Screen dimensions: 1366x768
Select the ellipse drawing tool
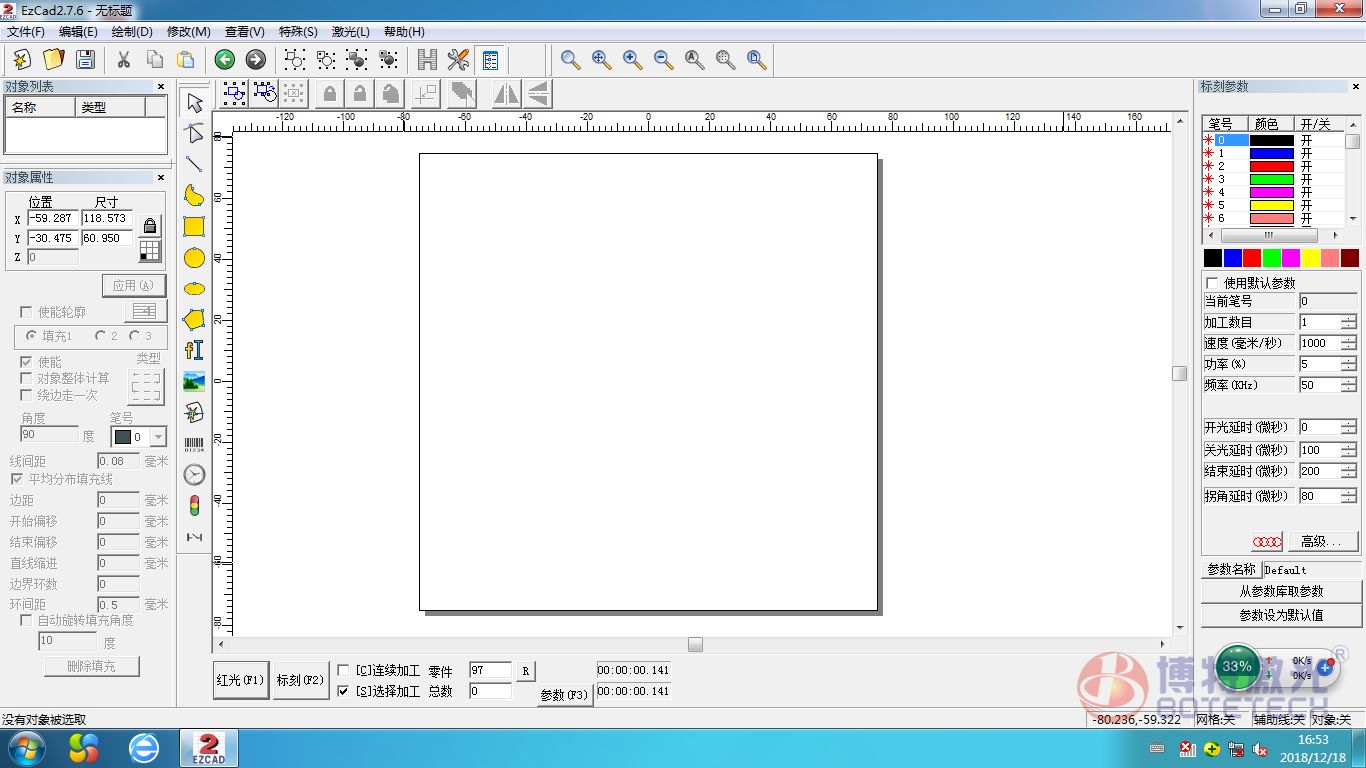click(x=194, y=288)
